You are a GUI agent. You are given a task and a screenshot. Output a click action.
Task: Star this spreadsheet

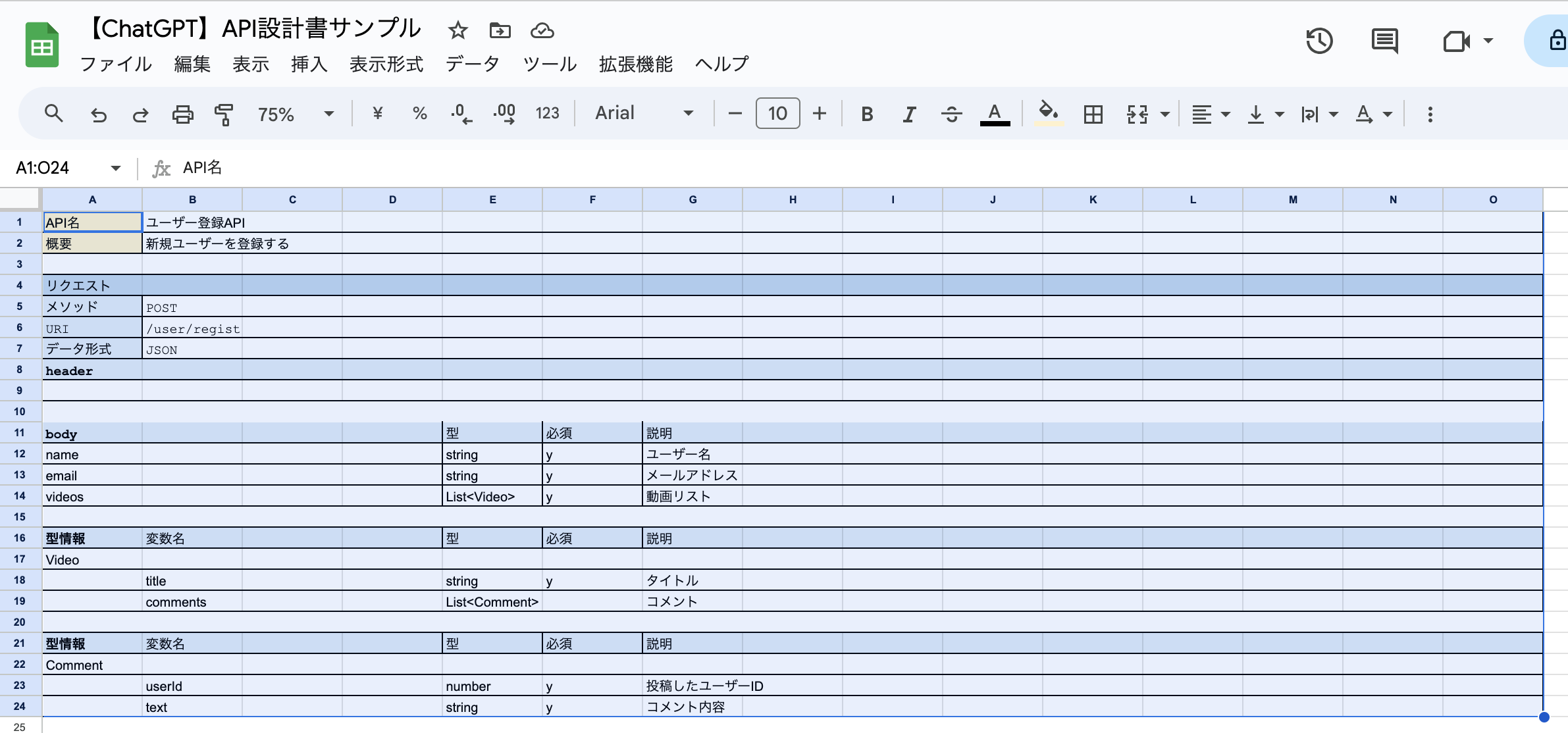[x=457, y=30]
